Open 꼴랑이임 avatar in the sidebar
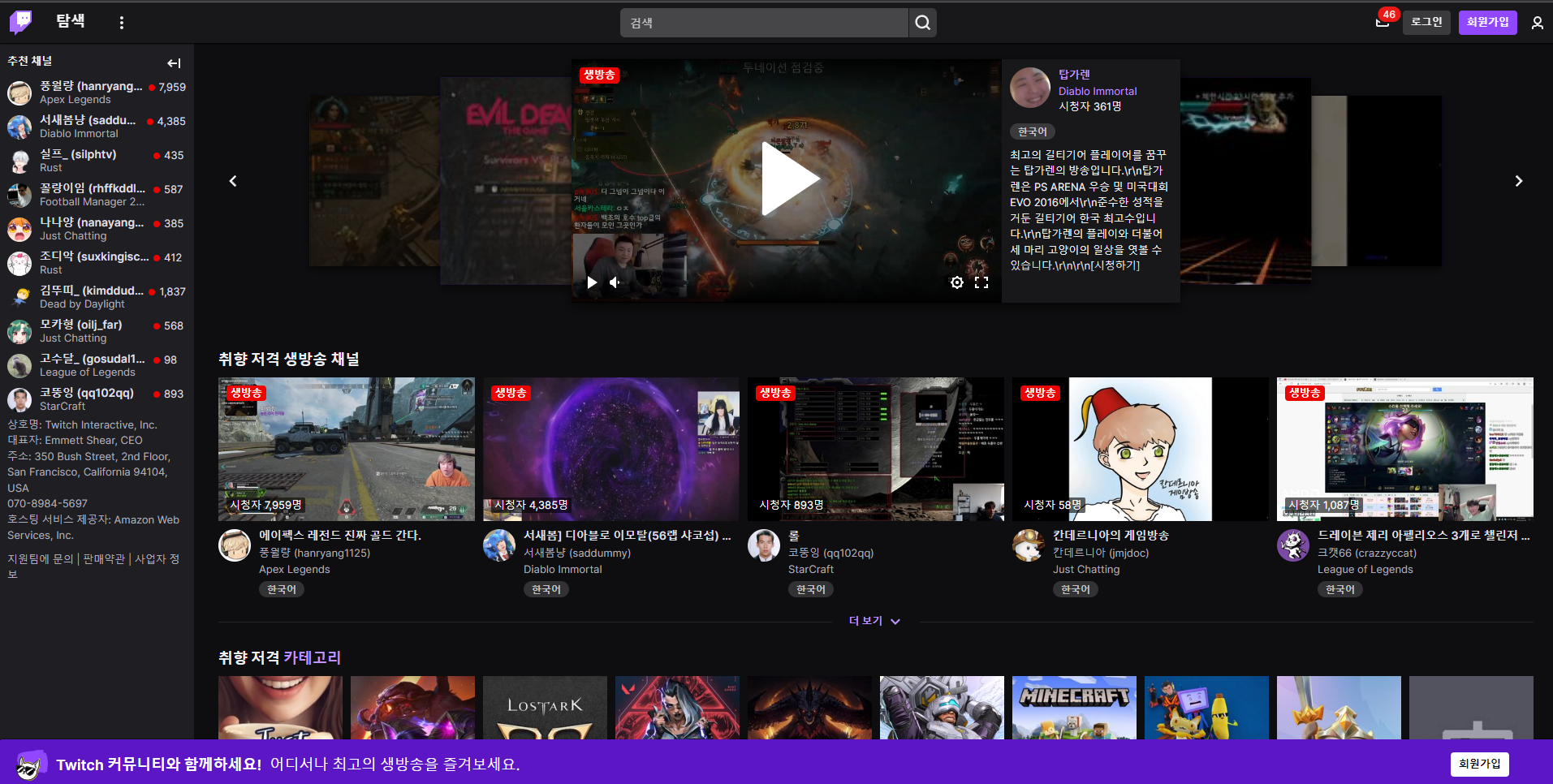This screenshot has height=784, width=1553. [x=19, y=196]
